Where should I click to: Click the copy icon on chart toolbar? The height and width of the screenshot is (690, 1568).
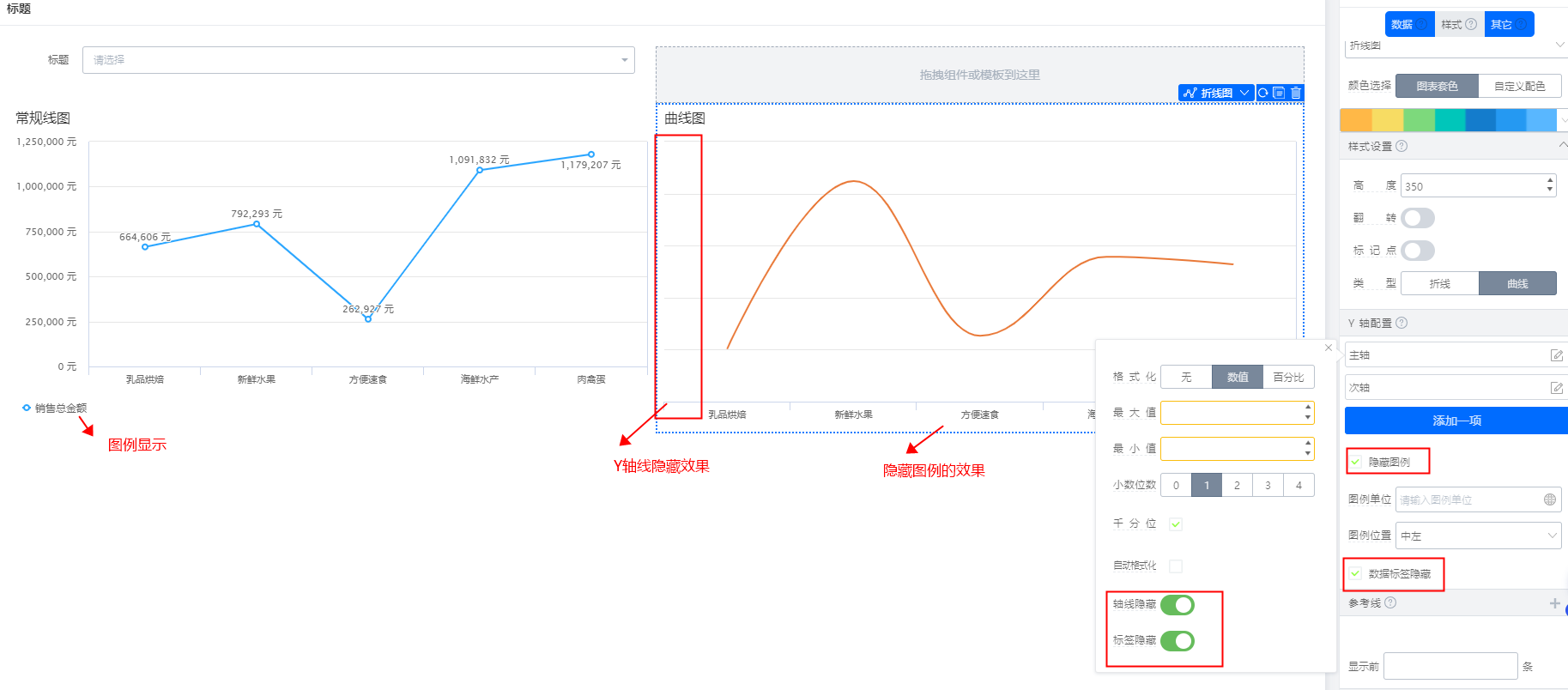[1279, 93]
